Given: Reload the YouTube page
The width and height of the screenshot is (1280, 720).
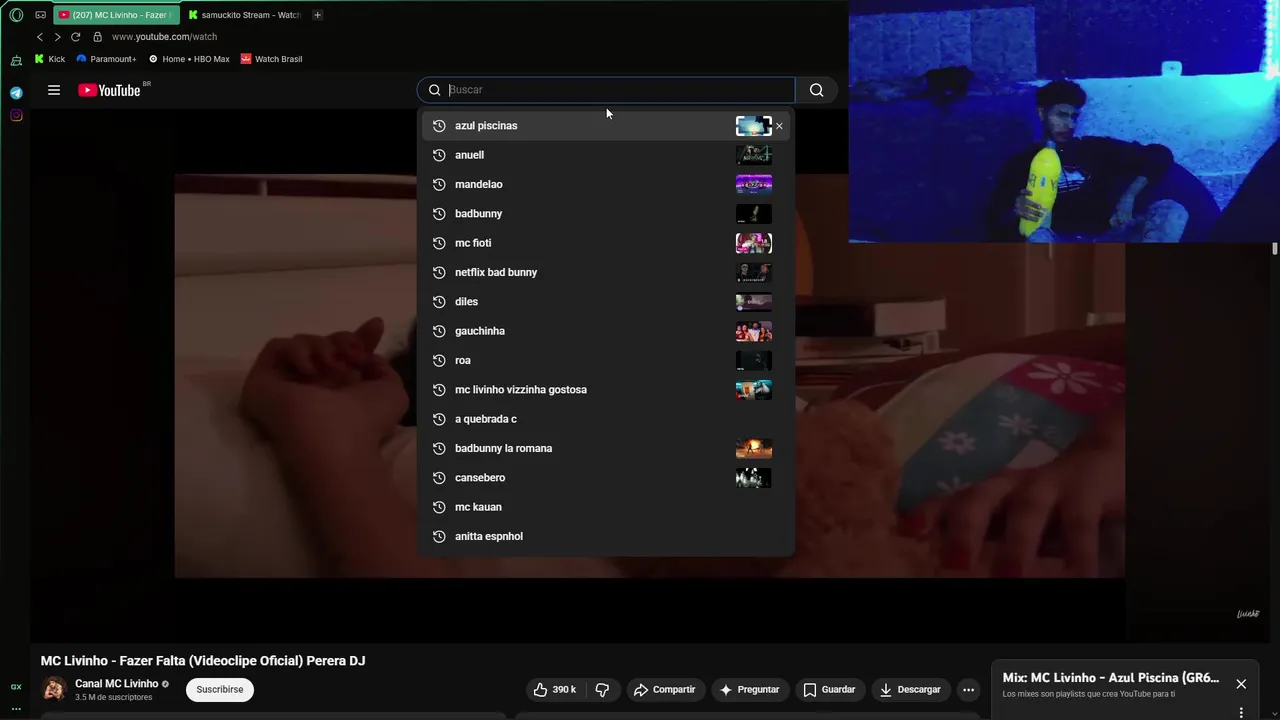Looking at the screenshot, I should (75, 37).
